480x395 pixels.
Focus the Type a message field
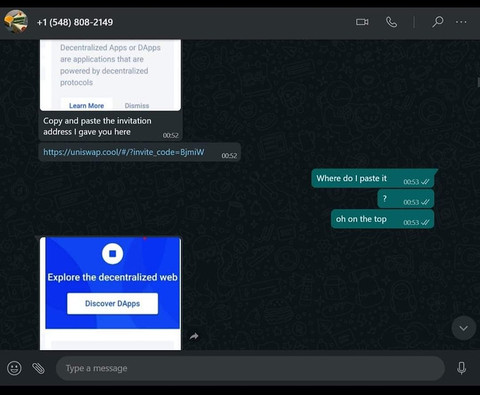250,368
